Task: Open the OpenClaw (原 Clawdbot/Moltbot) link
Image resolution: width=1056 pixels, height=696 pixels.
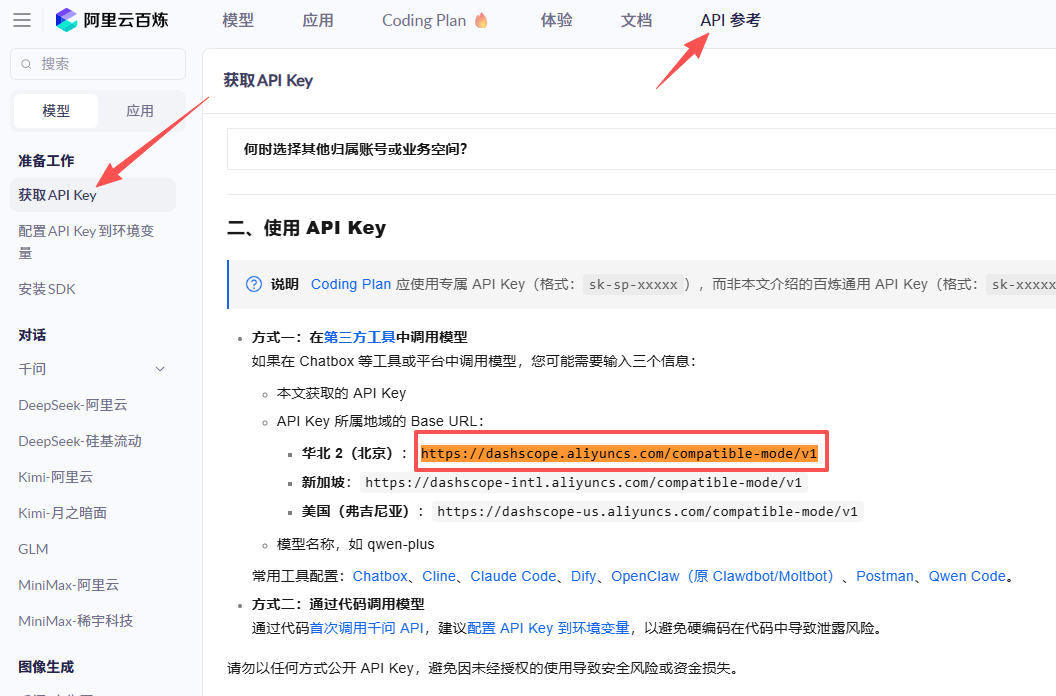Action: click(724, 576)
